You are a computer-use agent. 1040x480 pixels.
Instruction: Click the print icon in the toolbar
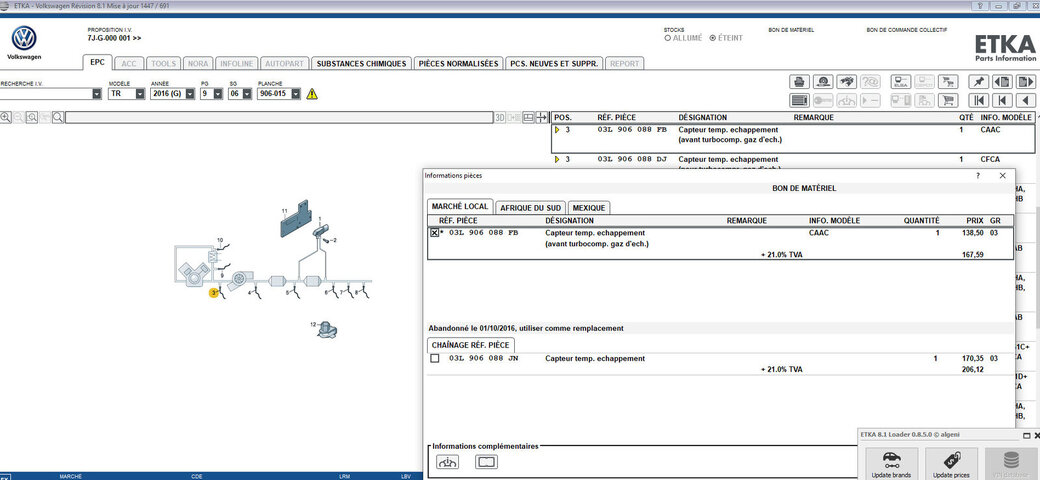pyautogui.click(x=799, y=82)
